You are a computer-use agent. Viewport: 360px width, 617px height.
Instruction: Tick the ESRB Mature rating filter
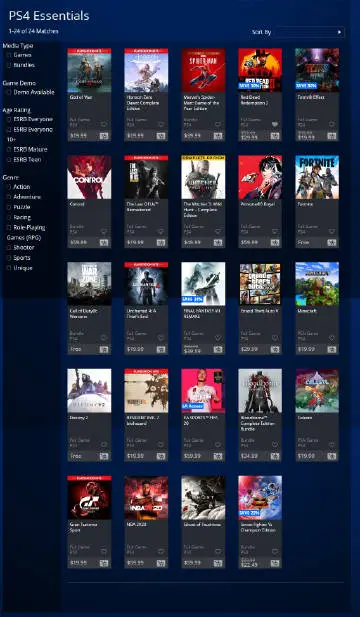coord(9,150)
